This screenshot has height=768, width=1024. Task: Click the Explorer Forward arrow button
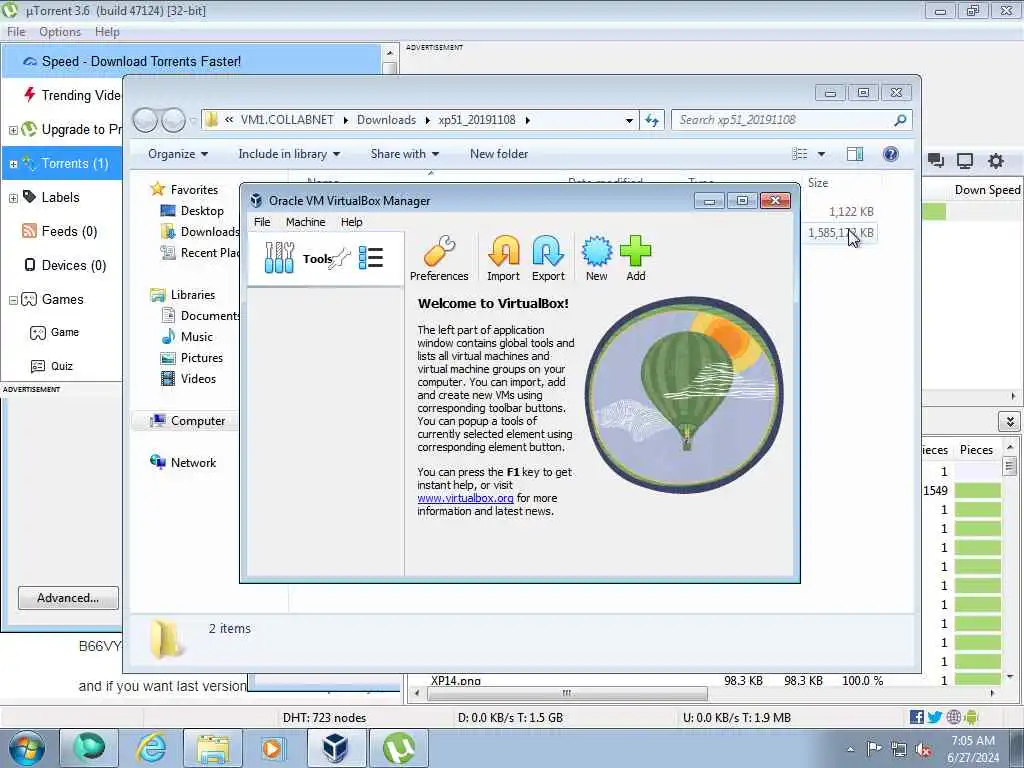(x=173, y=120)
